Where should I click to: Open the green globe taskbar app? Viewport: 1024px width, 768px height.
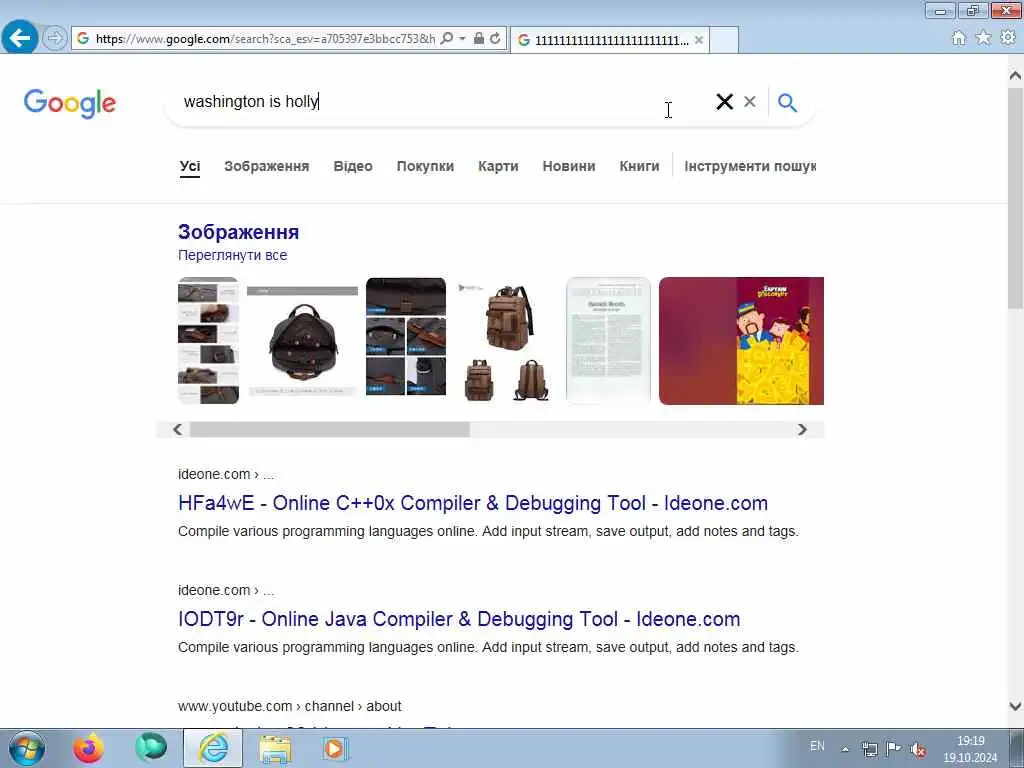click(151, 748)
